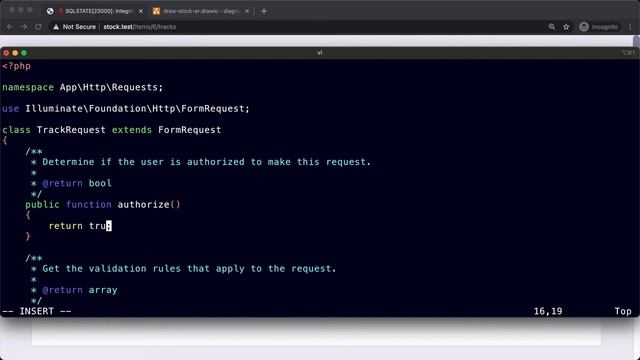Open the browser three-dot menu
The width and height of the screenshot is (640, 360).
pos(630,27)
